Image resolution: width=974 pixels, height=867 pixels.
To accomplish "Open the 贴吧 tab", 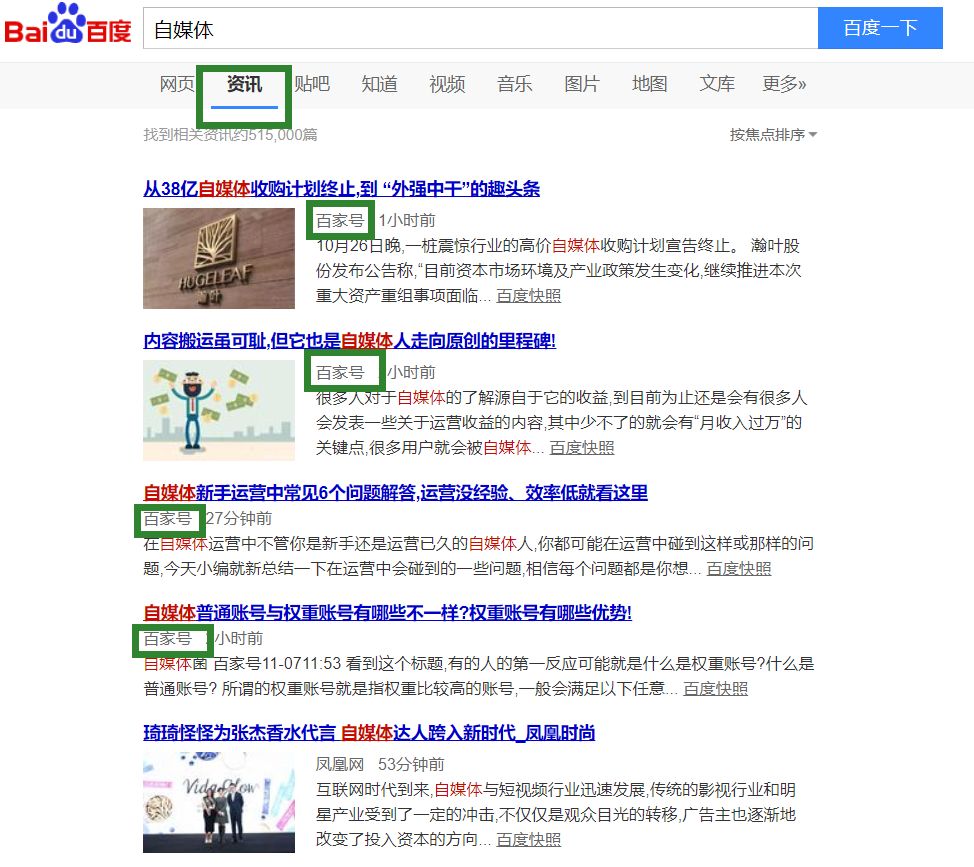I will coord(312,84).
